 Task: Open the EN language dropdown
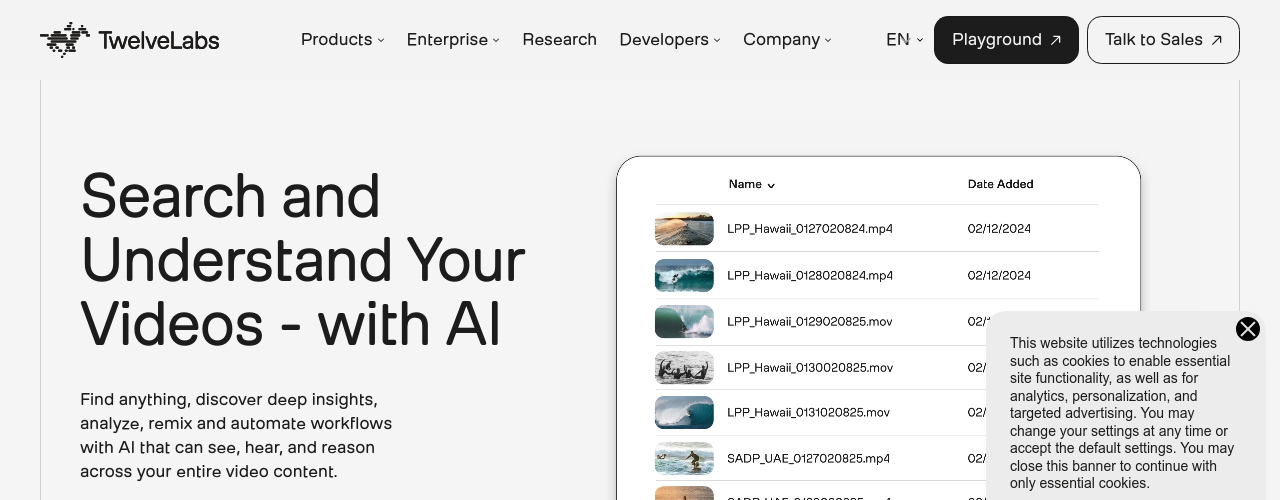click(x=905, y=40)
